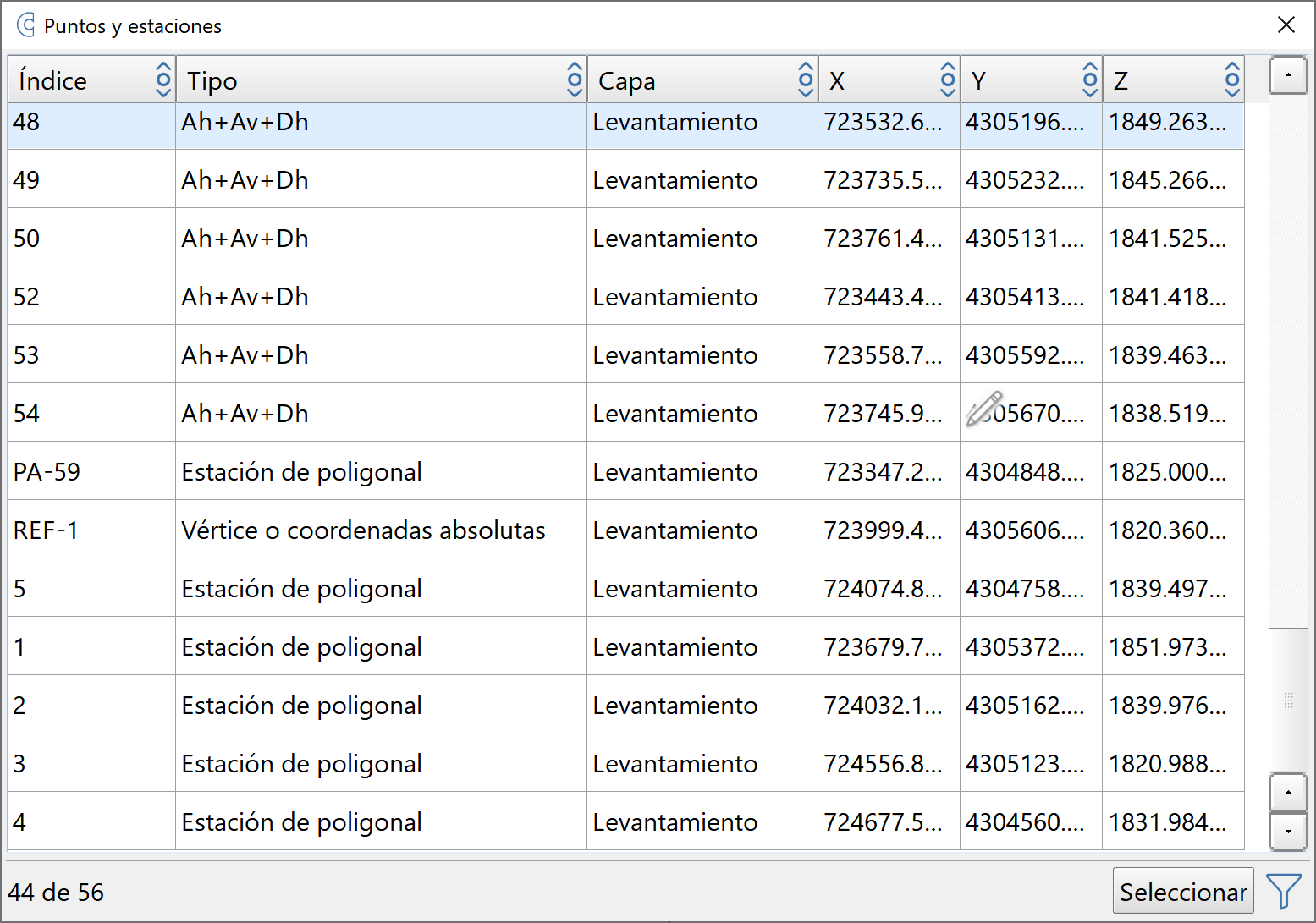
Task: Click the lower scroll-up arrow above the down arrow
Action: pos(1288,793)
